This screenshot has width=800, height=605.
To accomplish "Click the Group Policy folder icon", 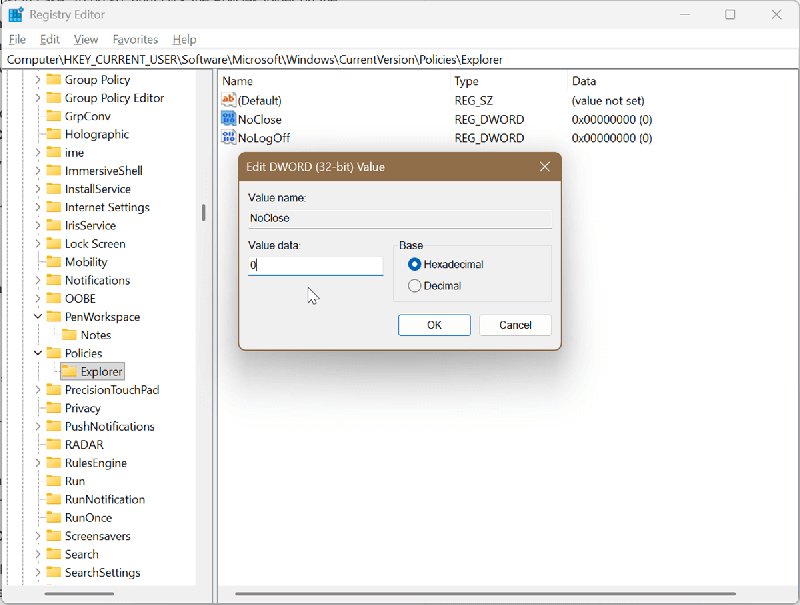I will [x=54, y=80].
